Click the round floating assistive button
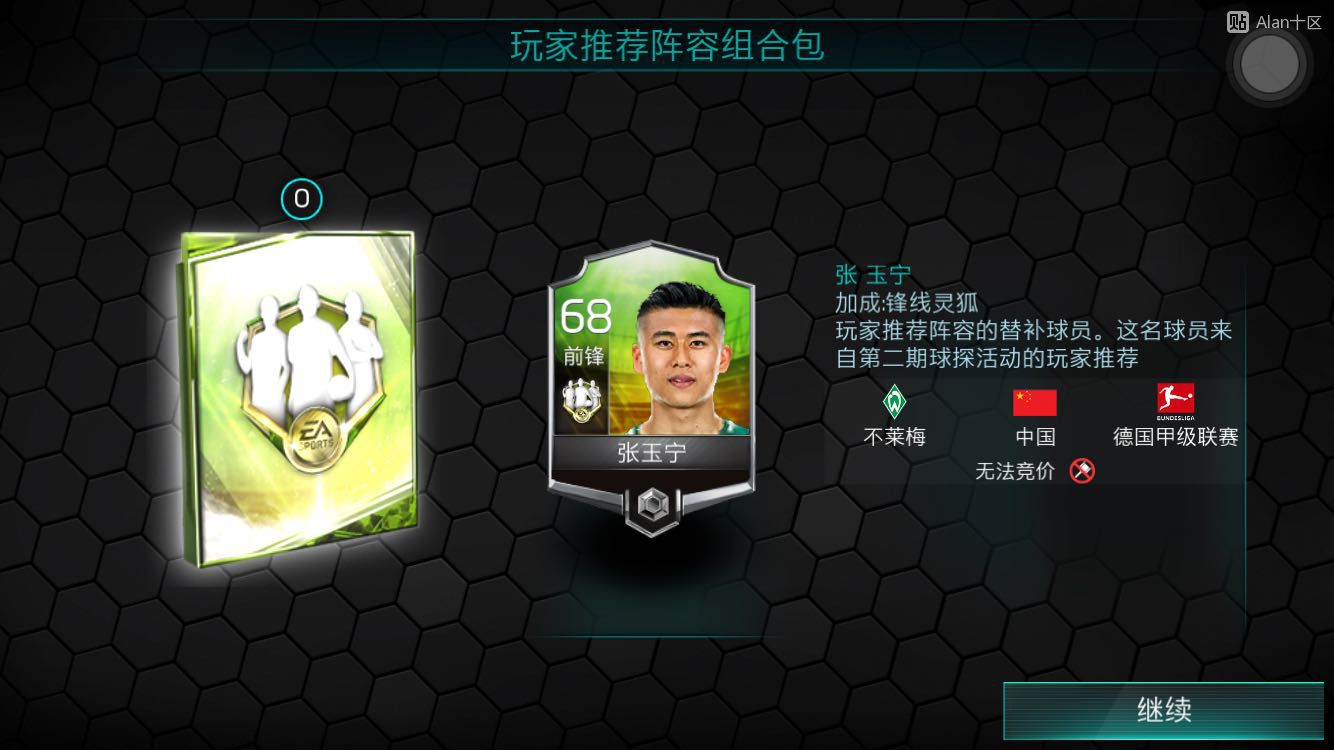 point(1270,65)
